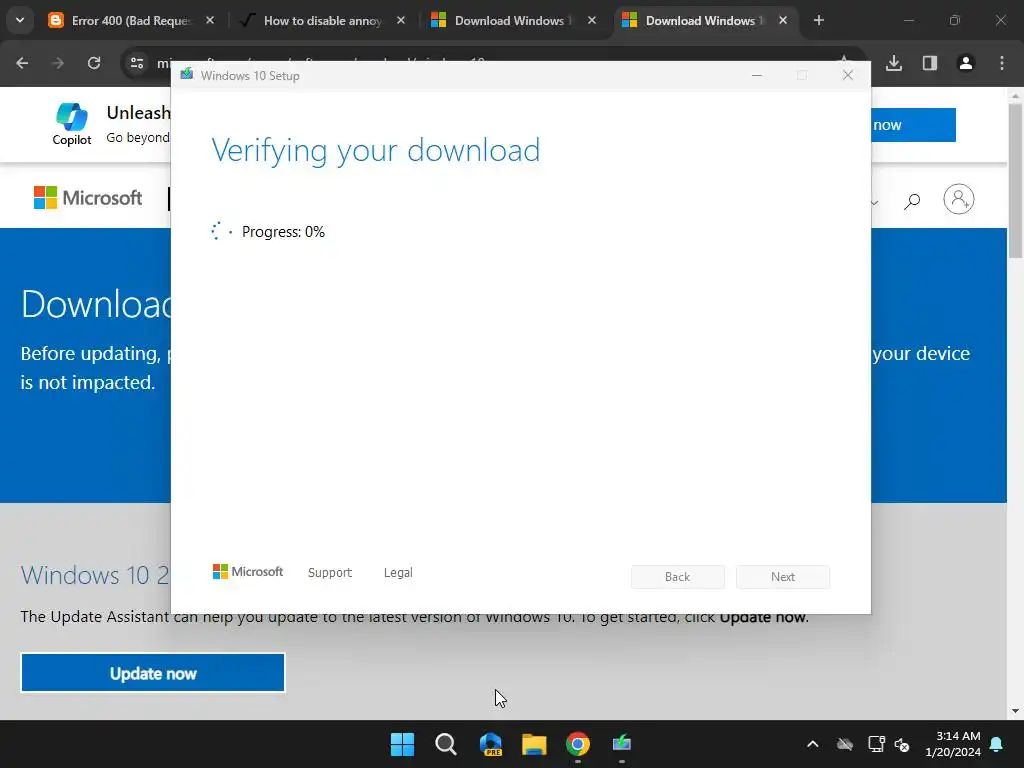Add a new Chrome tab

(x=819, y=20)
